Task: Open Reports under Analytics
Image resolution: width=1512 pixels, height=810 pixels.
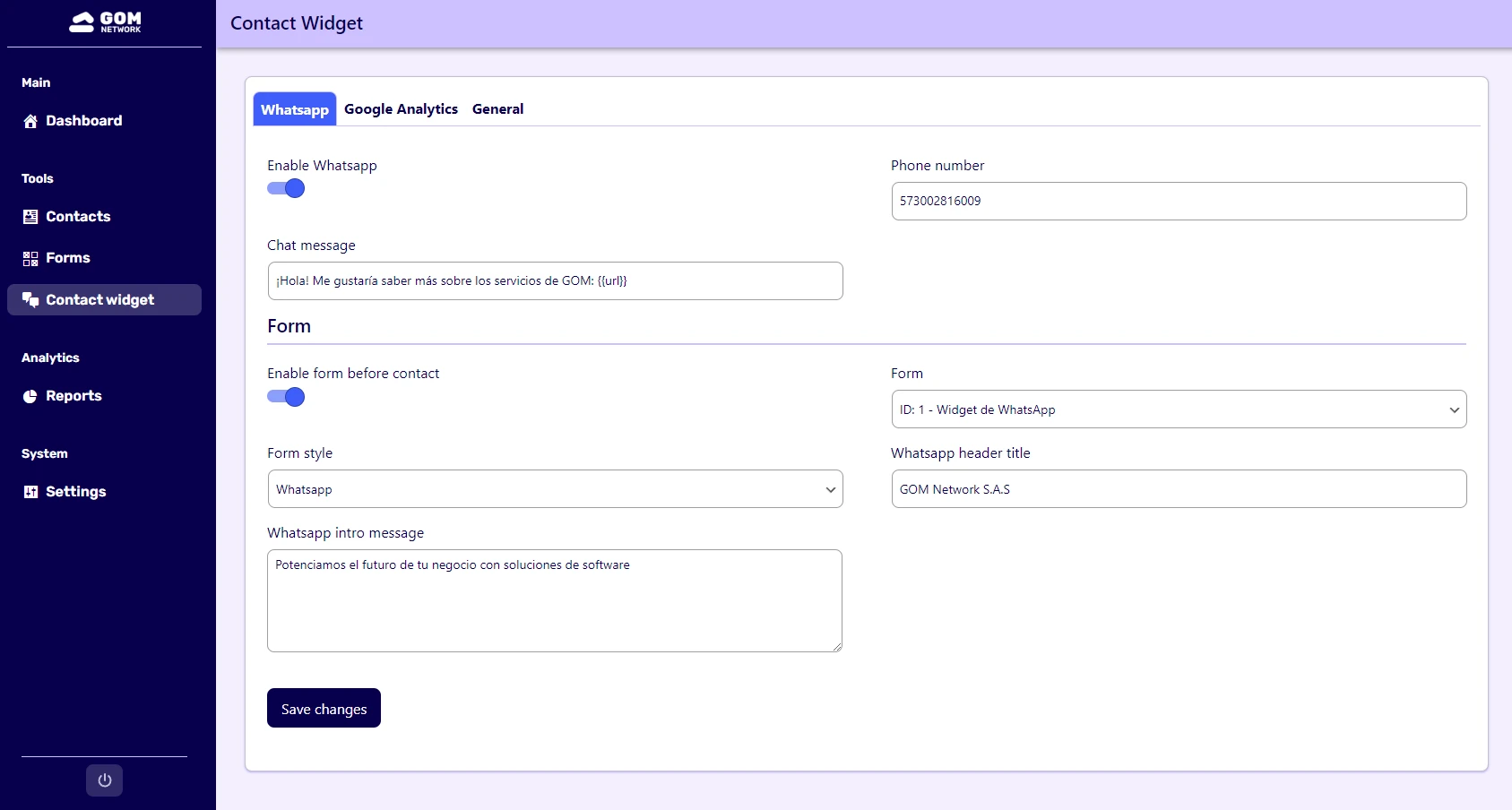Action: tap(73, 395)
